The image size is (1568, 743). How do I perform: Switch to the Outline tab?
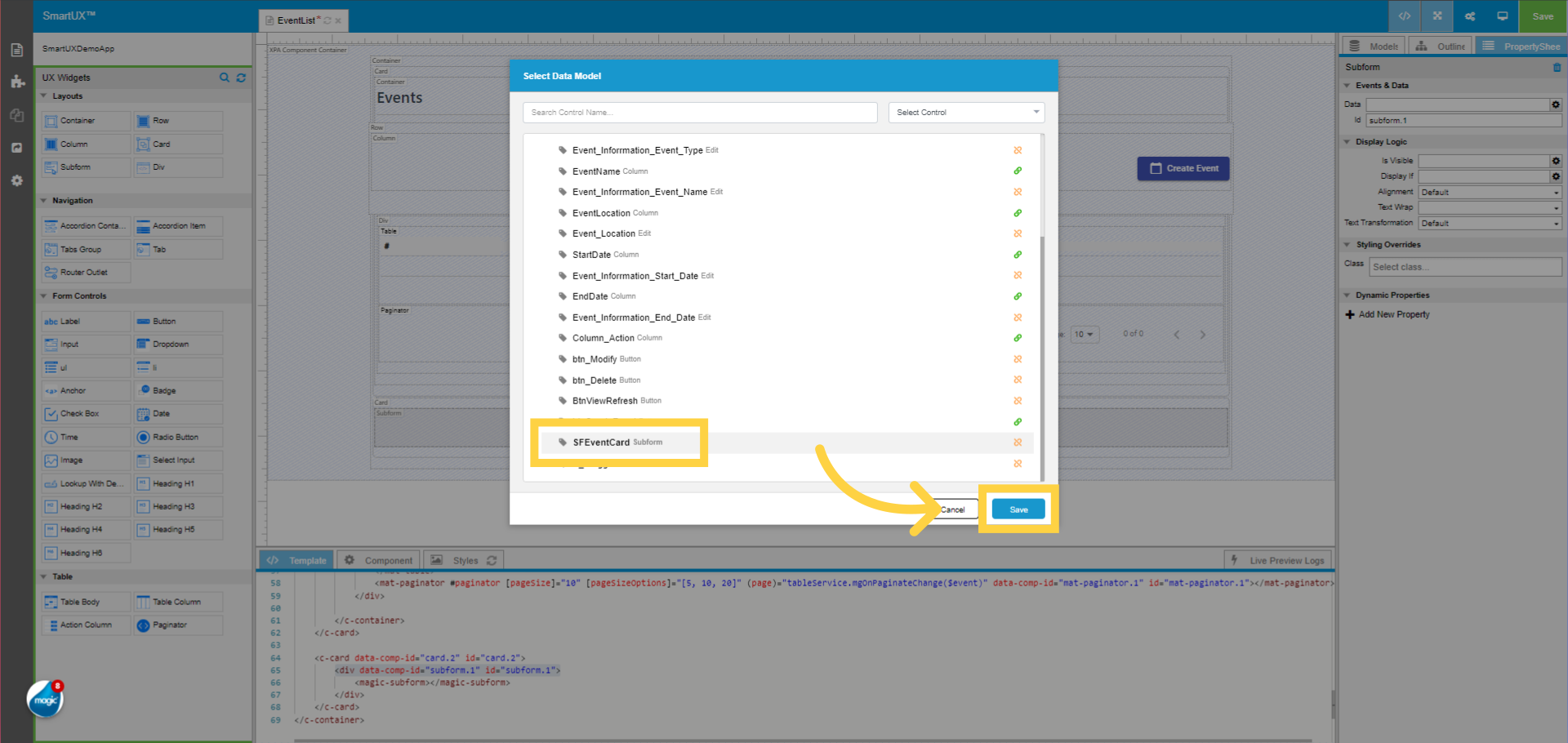(x=1440, y=46)
